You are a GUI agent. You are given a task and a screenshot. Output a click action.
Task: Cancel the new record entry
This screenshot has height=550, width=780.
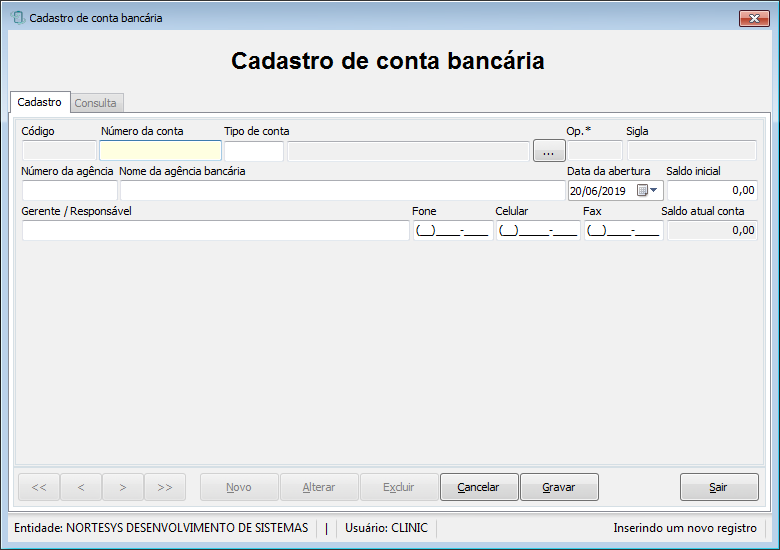click(479, 487)
